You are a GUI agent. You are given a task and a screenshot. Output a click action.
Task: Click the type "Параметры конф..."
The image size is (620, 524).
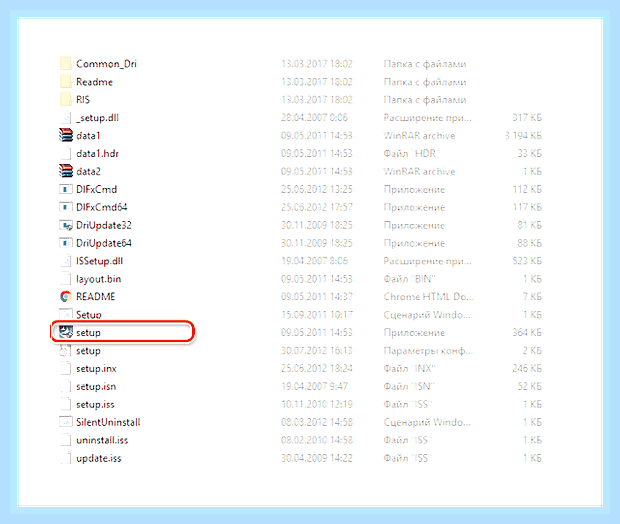[x=428, y=351]
